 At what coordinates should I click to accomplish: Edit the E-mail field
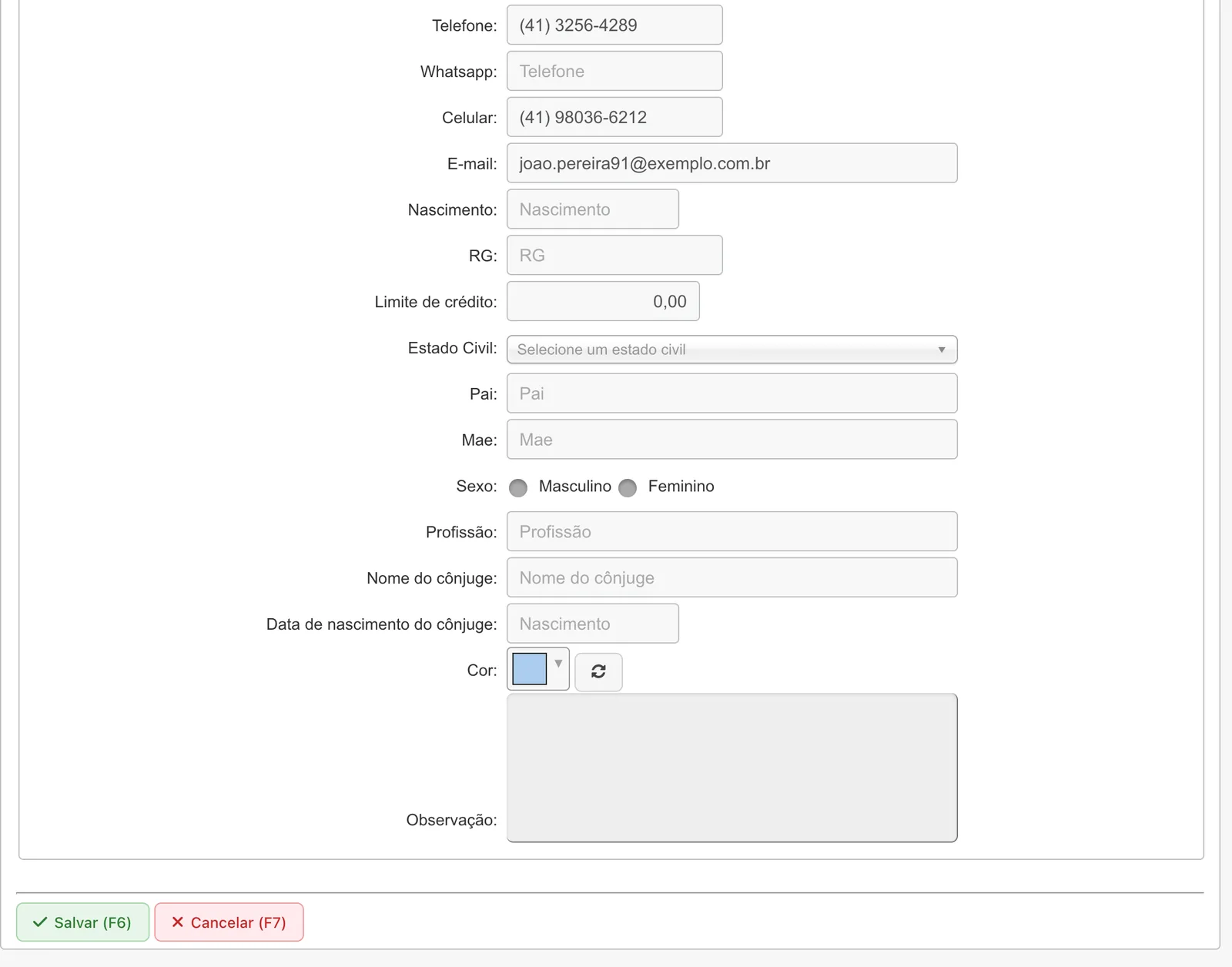point(731,163)
